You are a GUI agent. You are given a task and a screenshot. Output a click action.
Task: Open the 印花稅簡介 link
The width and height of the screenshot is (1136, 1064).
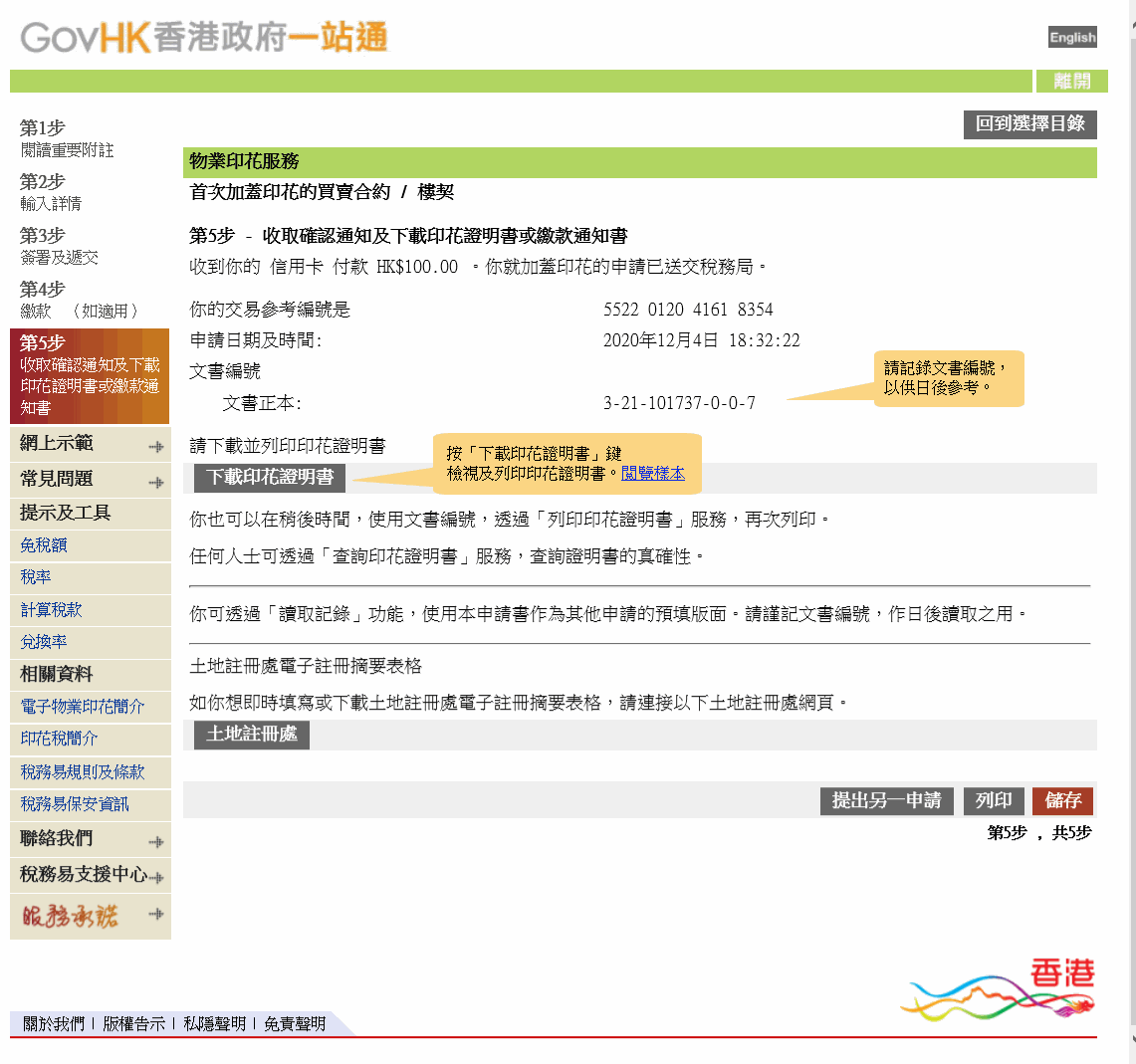(59, 739)
